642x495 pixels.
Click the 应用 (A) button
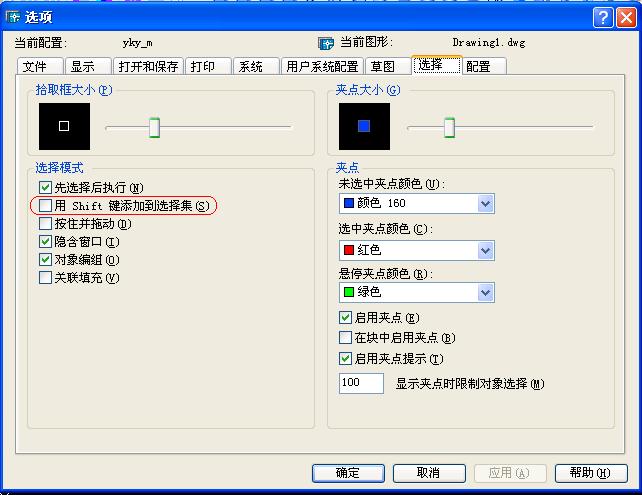coord(510,473)
